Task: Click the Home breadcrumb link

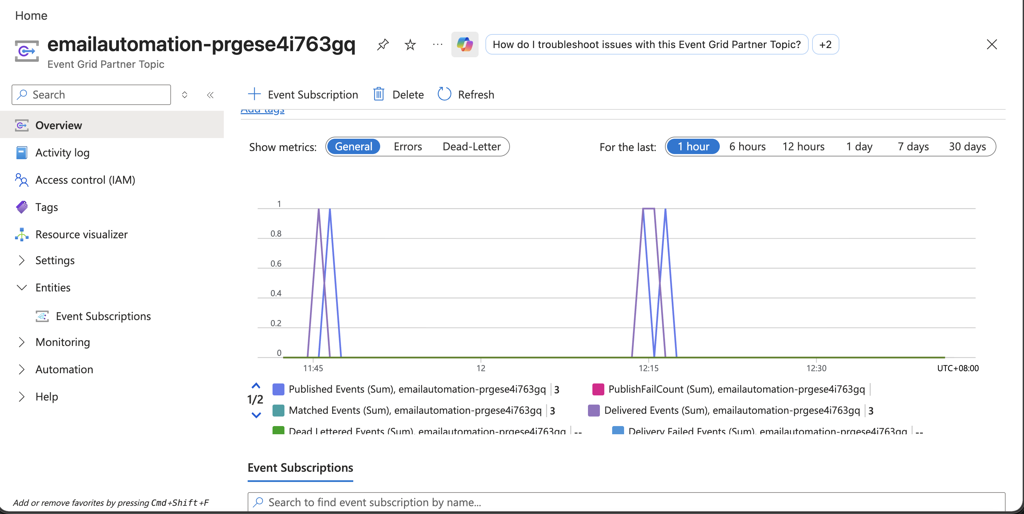Action: pyautogui.click(x=31, y=16)
